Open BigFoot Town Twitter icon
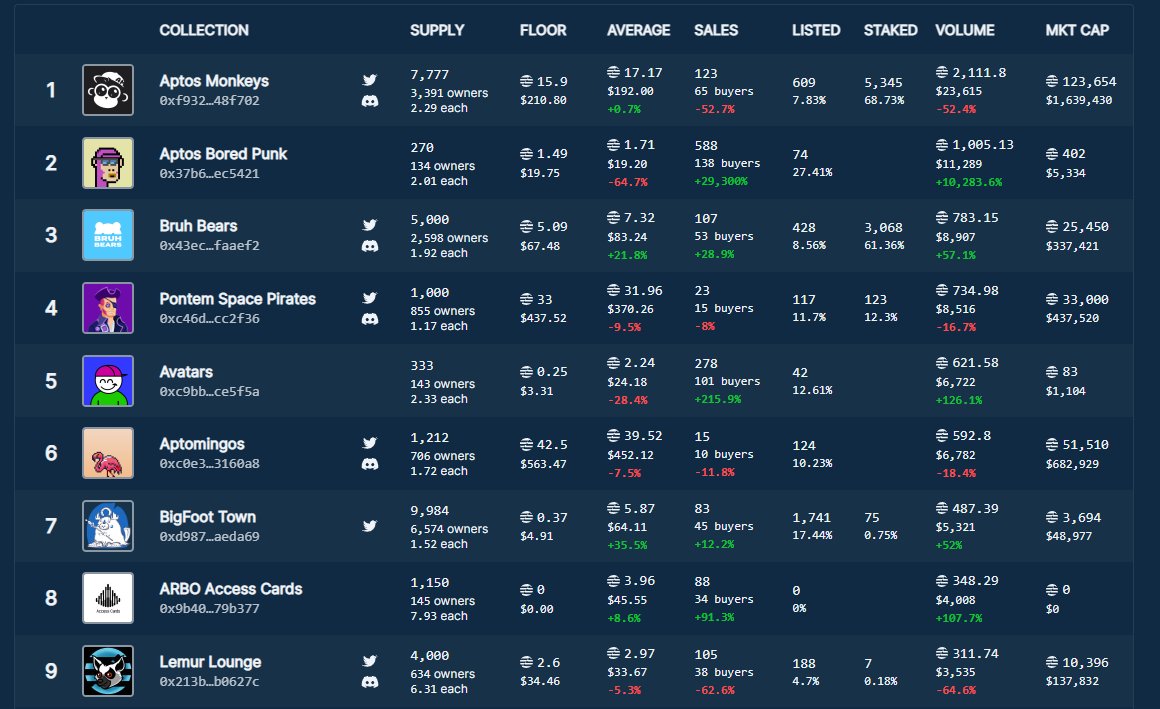 (370, 526)
